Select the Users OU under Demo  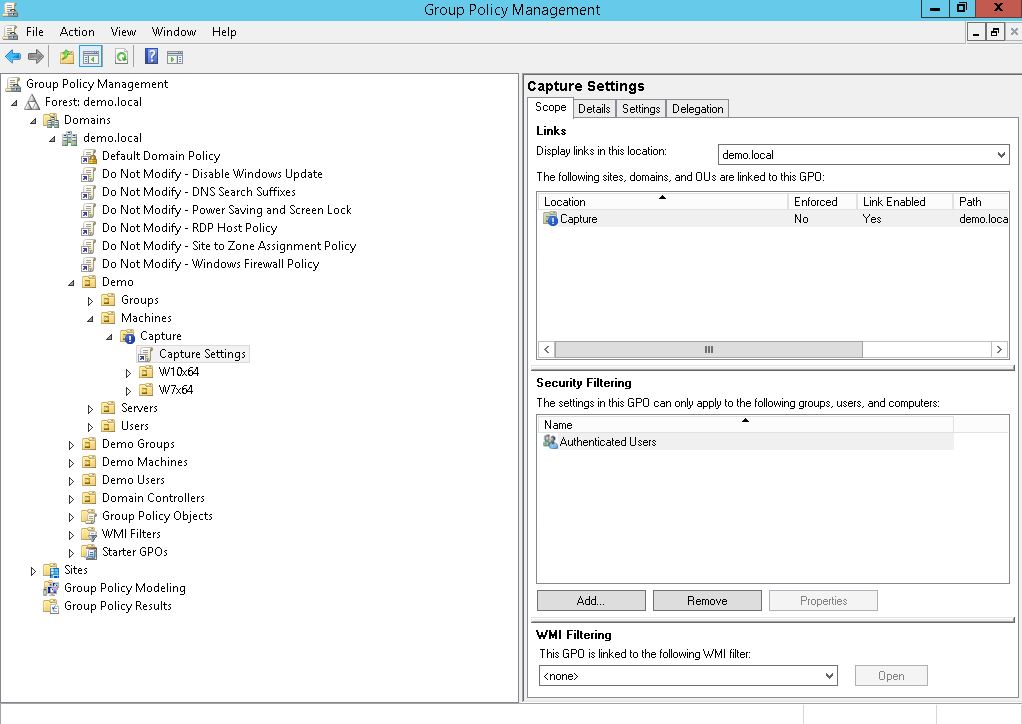point(134,426)
